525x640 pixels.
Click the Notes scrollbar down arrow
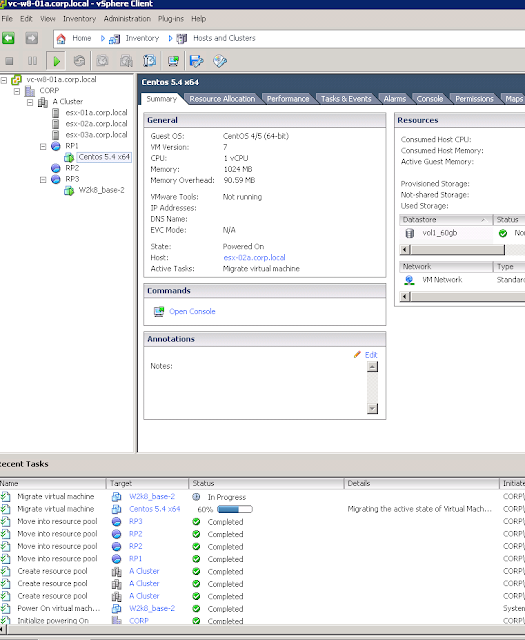tap(372, 409)
